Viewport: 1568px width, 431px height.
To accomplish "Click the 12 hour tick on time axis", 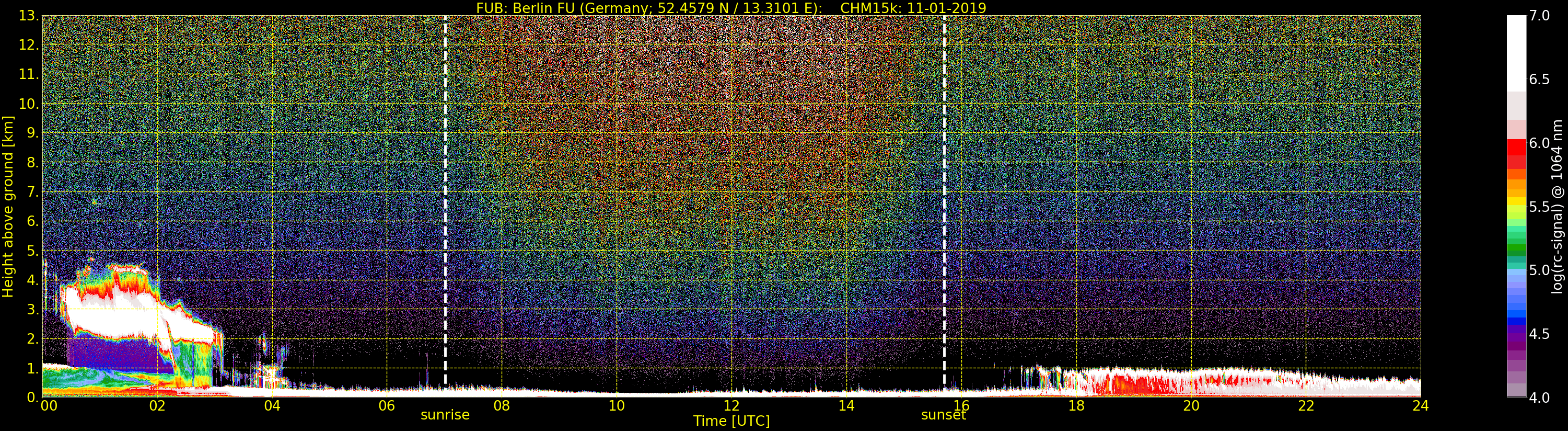I will click(x=731, y=406).
